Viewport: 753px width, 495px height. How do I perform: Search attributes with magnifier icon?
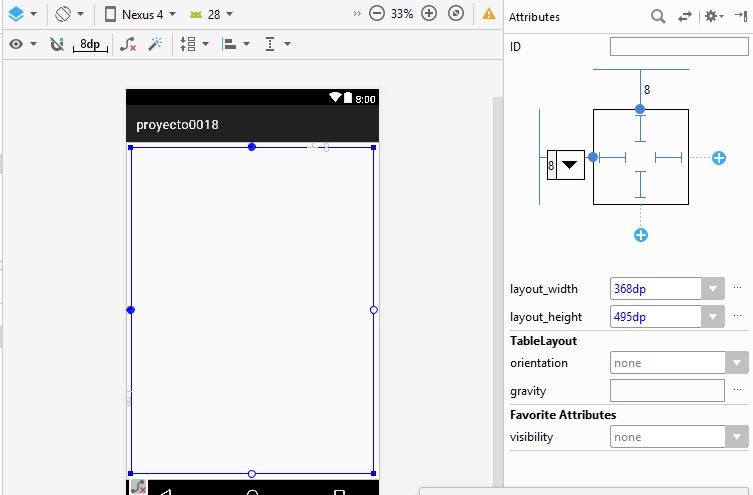[x=658, y=16]
